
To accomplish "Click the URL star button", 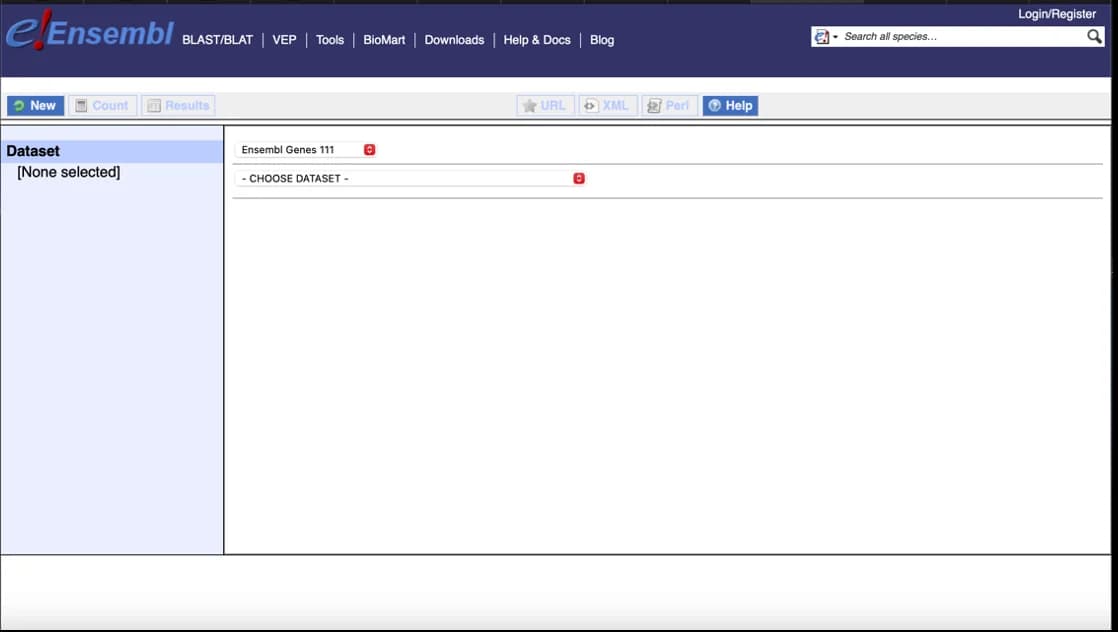I will [x=545, y=106].
